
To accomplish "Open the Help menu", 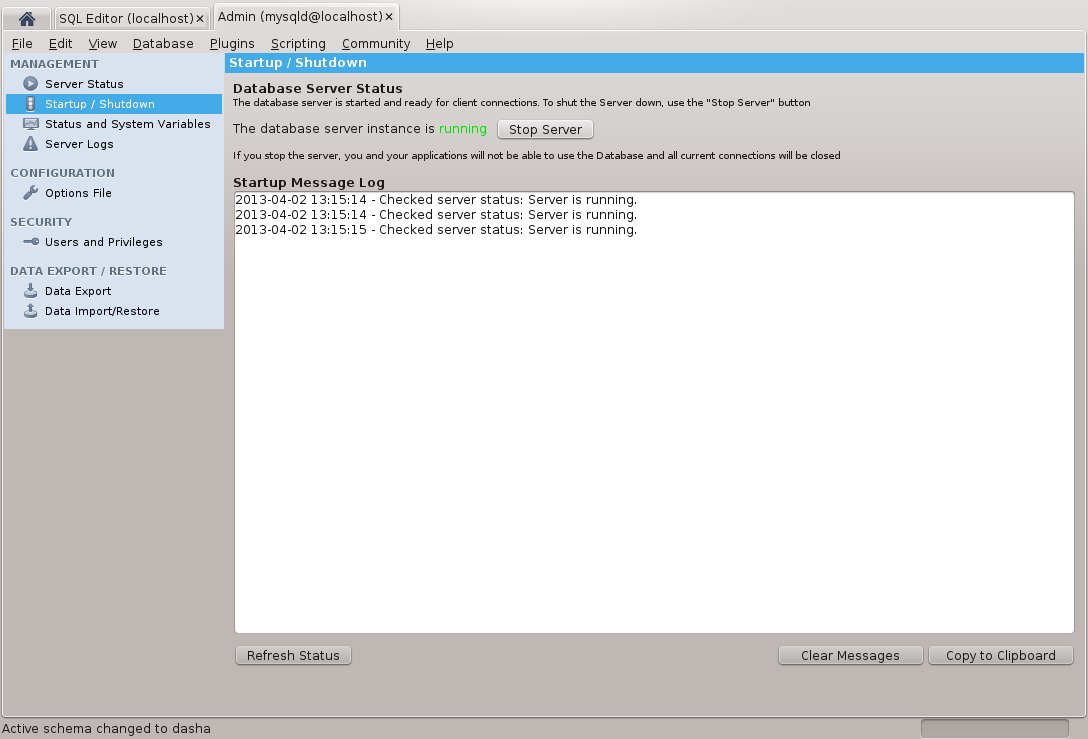I will click(x=439, y=44).
